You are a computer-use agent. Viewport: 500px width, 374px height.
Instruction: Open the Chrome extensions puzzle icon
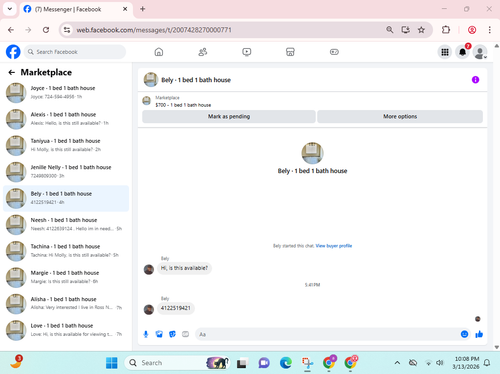[x=446, y=30]
